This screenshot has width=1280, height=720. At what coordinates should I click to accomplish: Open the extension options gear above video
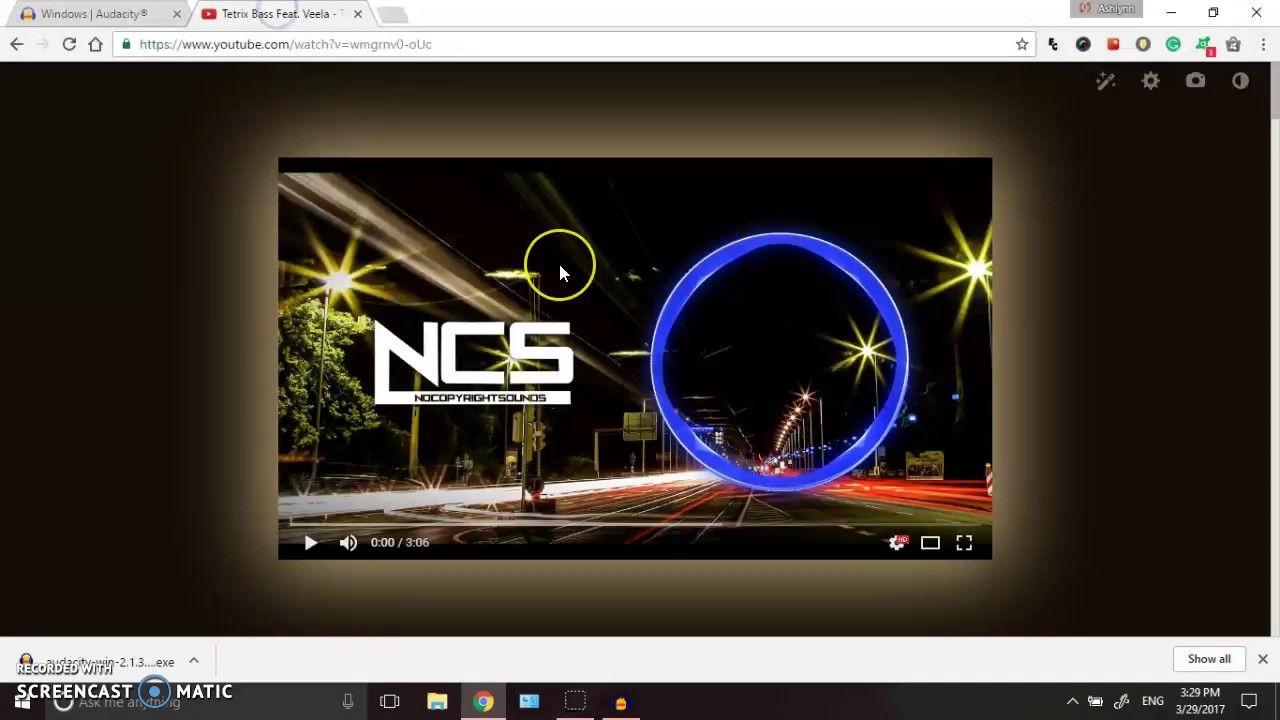pyautogui.click(x=1151, y=81)
